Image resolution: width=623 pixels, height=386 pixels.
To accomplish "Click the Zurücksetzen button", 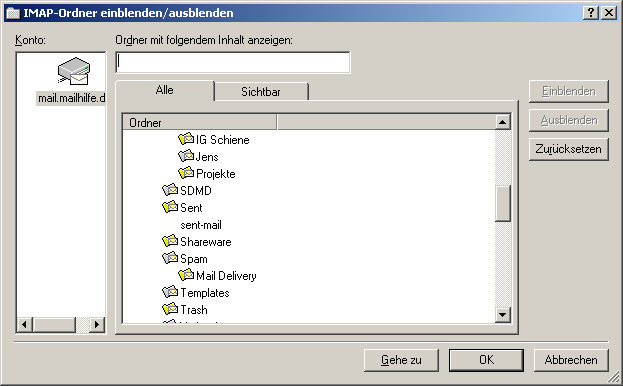I will 569,149.
